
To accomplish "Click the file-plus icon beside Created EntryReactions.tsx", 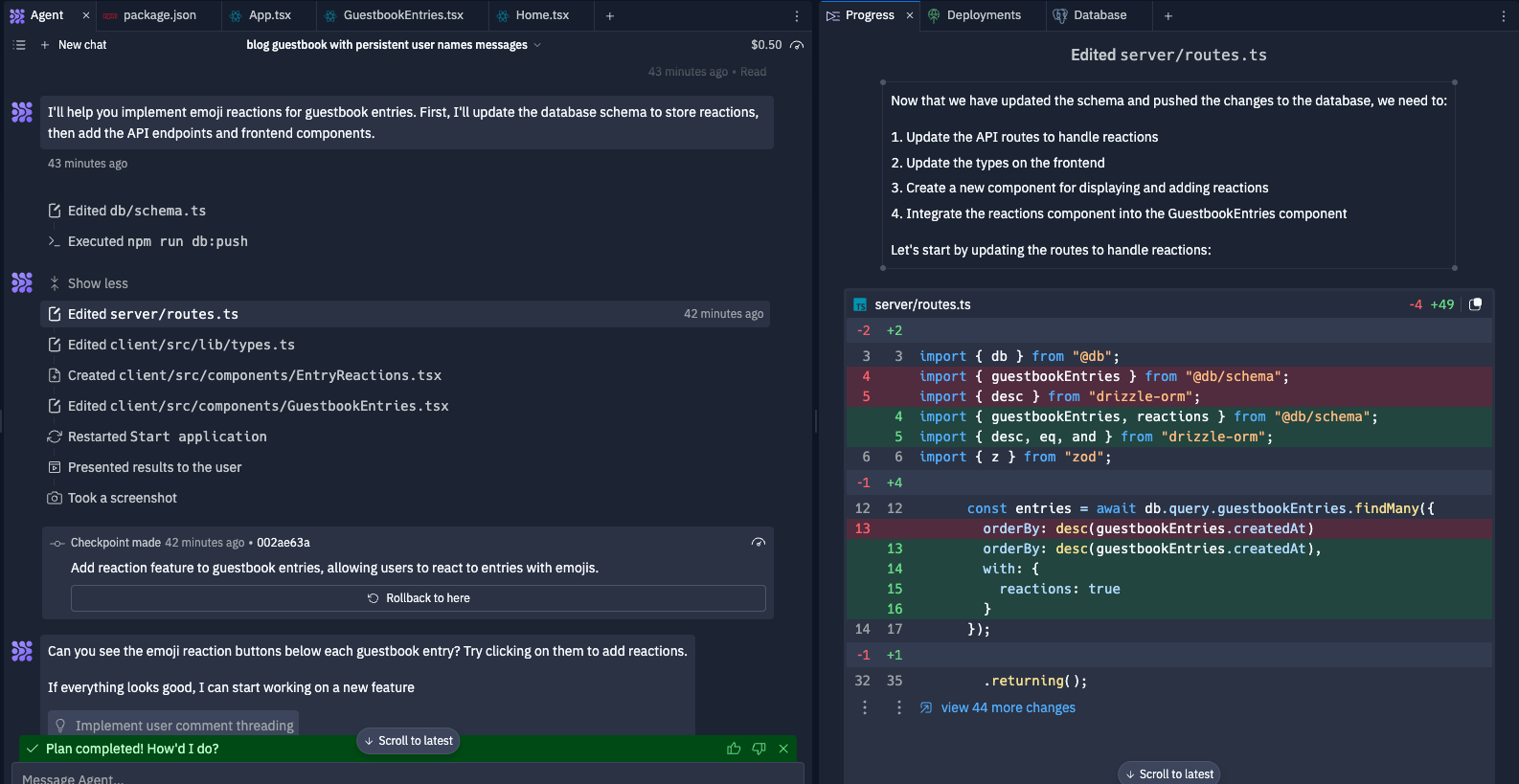I will click(x=55, y=375).
